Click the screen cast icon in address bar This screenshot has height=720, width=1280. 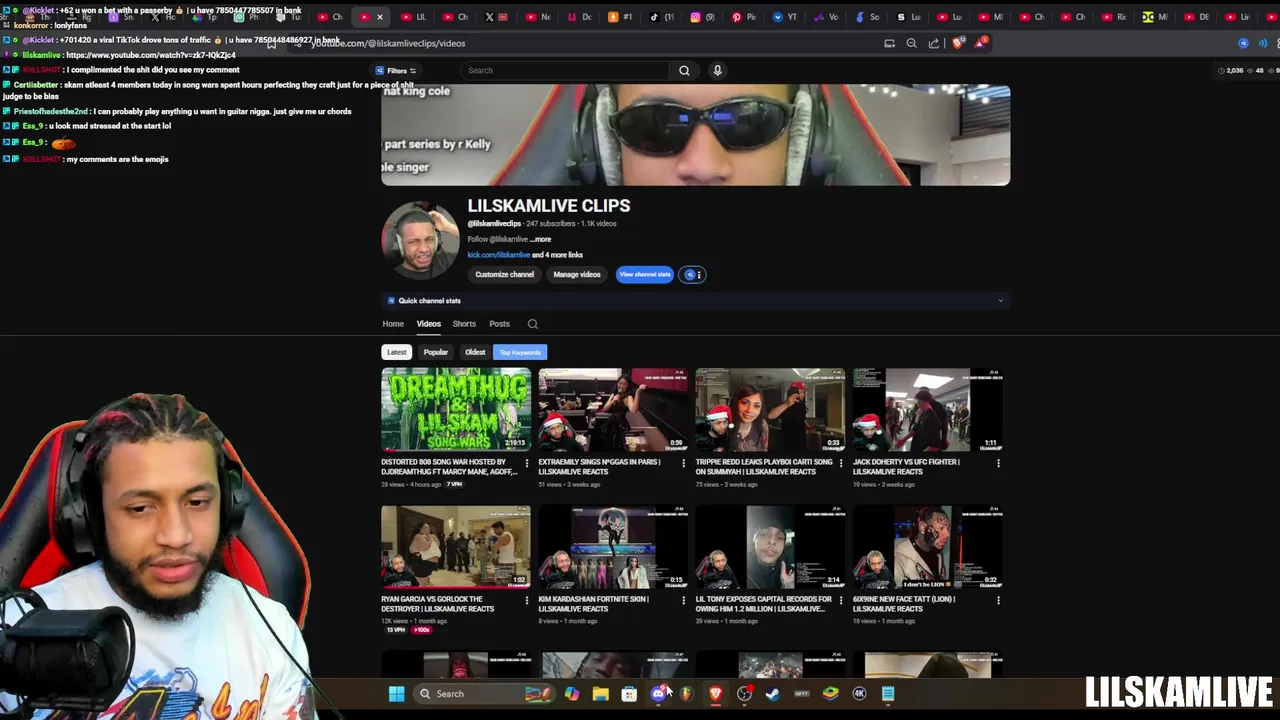(889, 43)
